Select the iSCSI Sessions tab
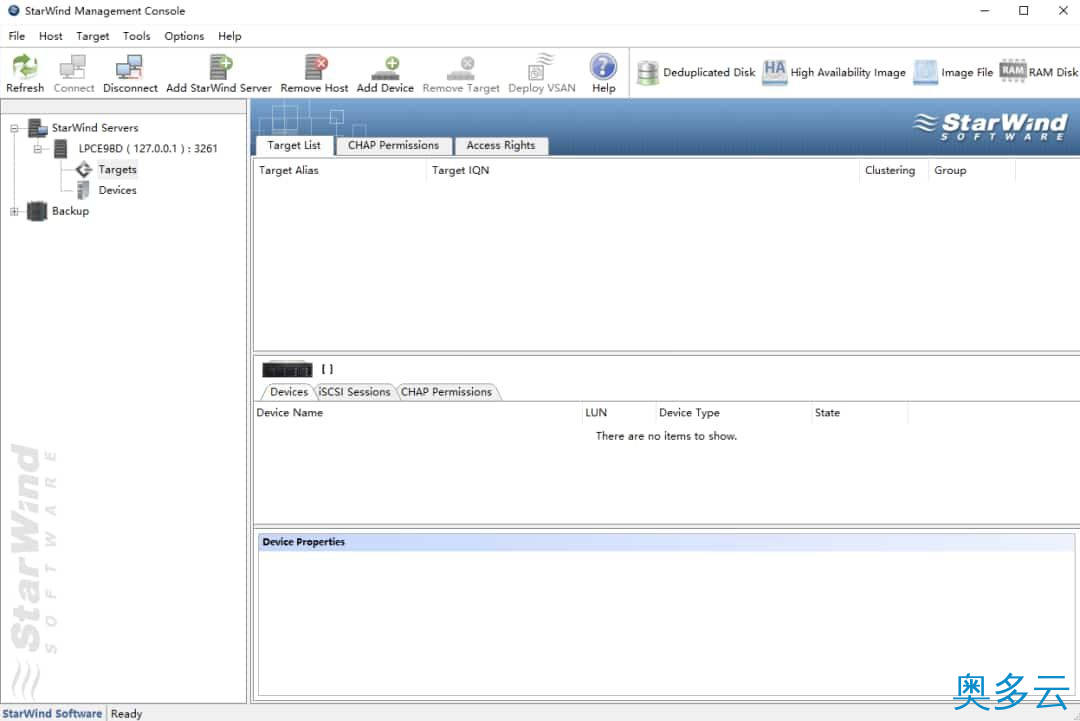This screenshot has width=1080, height=721. click(355, 392)
